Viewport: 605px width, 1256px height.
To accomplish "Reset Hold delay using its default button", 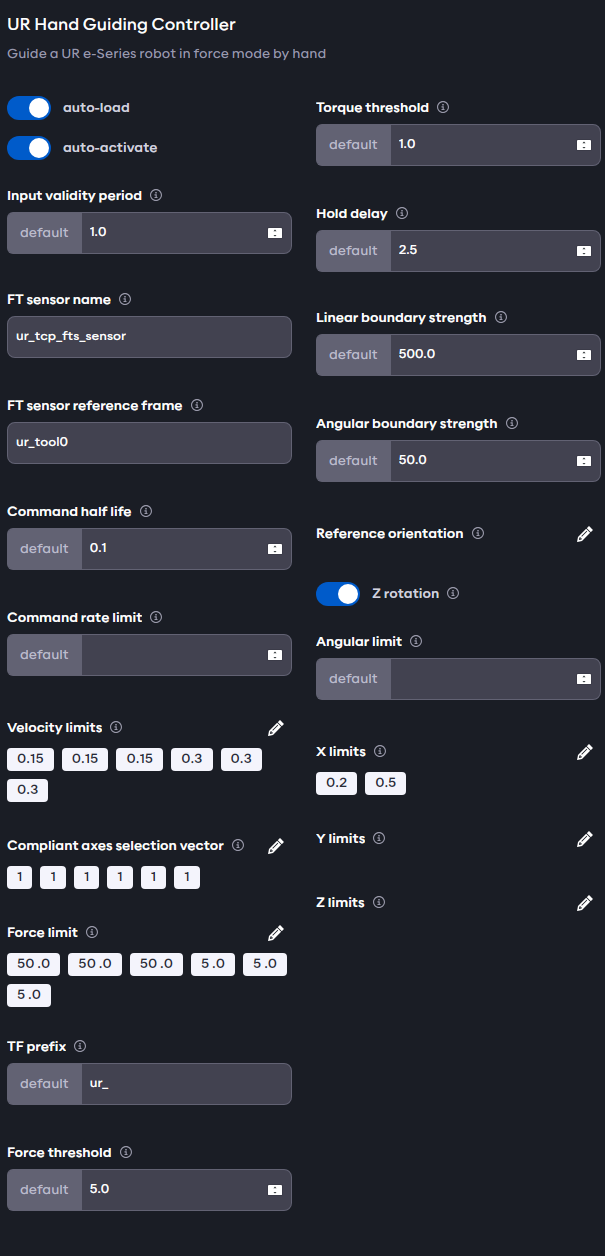I will (x=352, y=250).
